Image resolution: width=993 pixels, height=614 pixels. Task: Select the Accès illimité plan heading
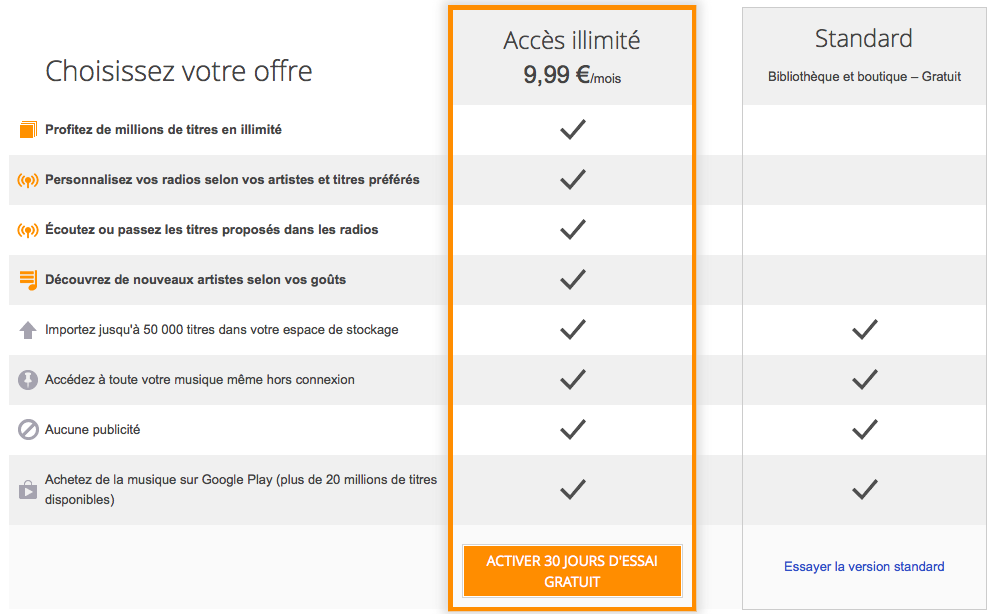tap(572, 41)
